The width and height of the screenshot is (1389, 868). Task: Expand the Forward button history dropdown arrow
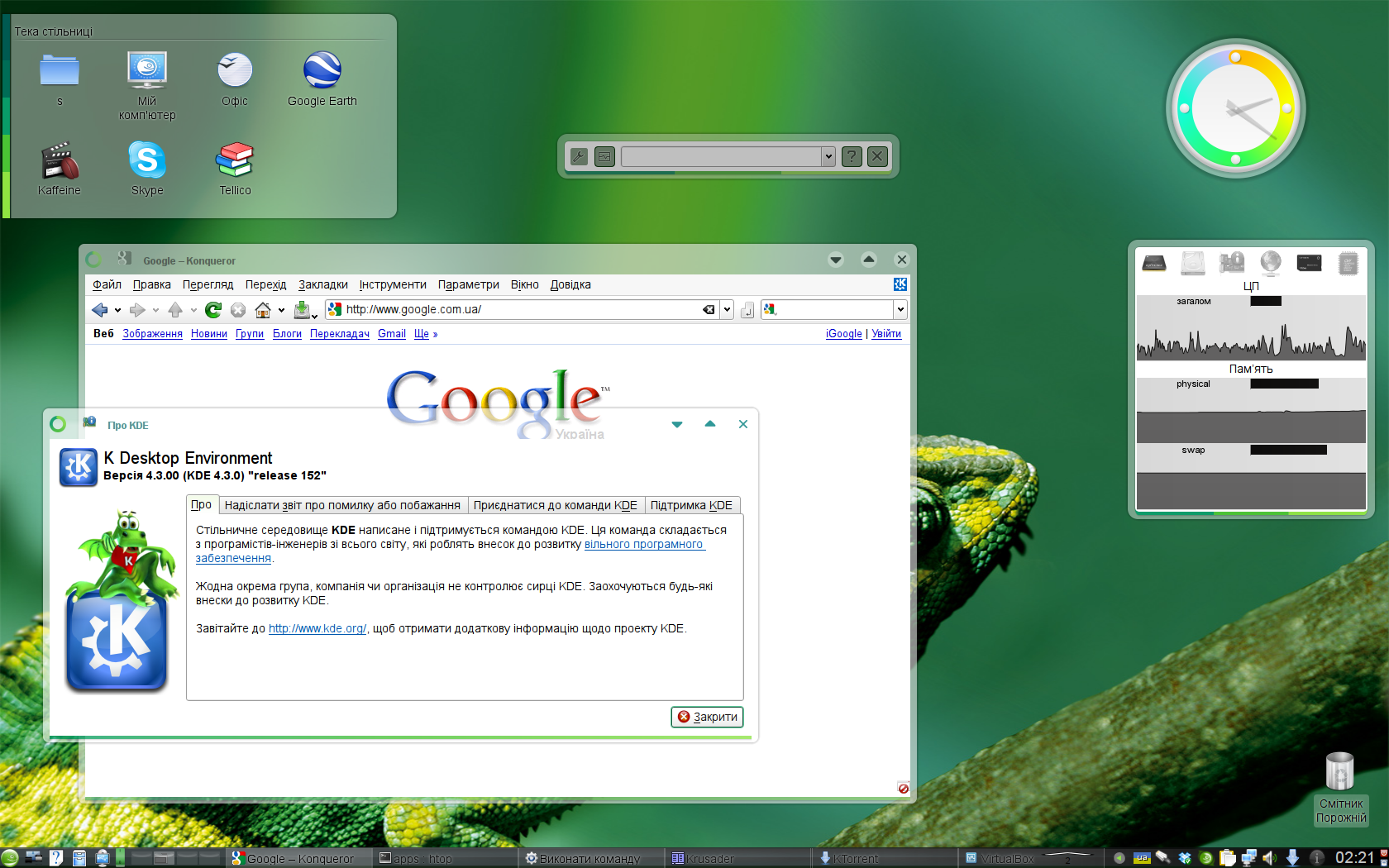[x=155, y=311]
